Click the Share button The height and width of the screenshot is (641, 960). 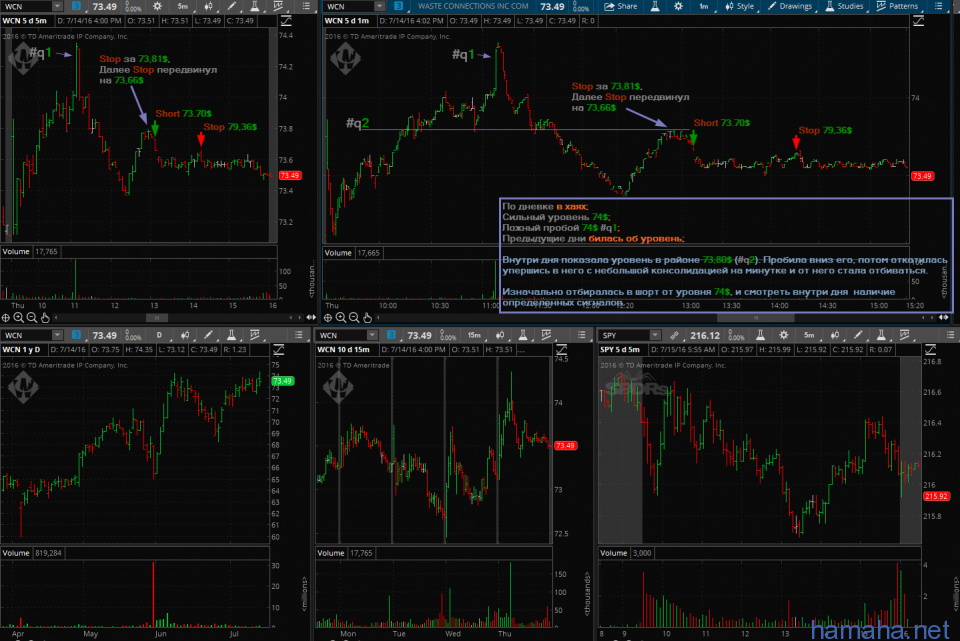tap(621, 6)
